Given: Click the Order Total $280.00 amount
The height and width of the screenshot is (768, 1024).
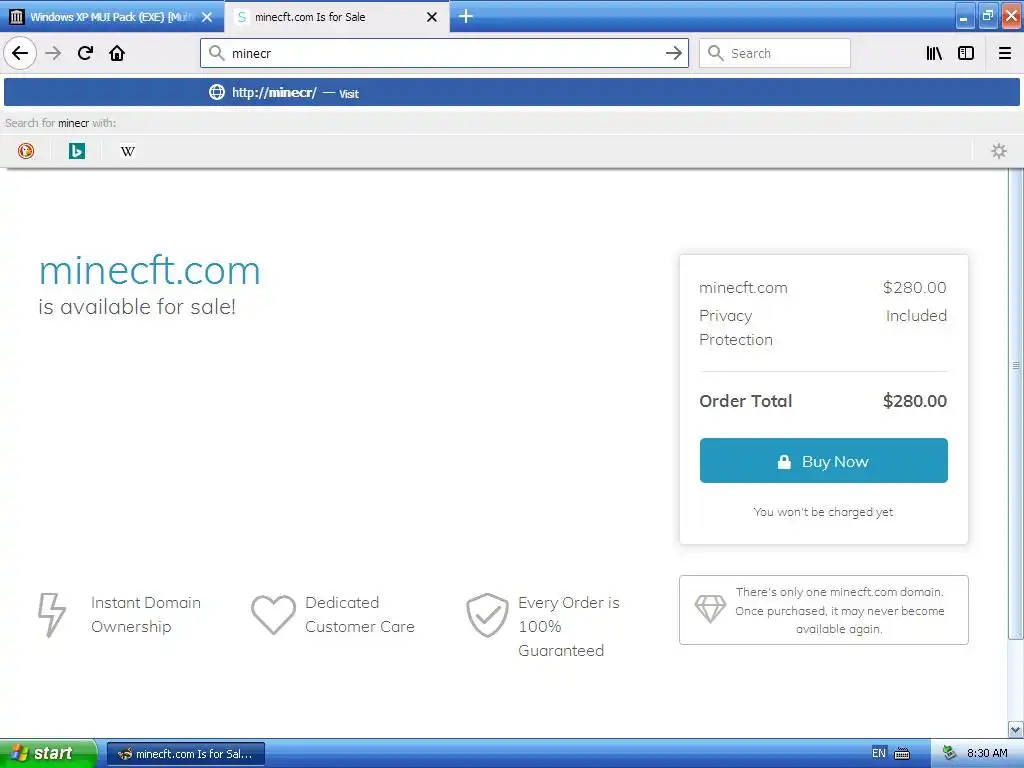Looking at the screenshot, I should (x=914, y=401).
